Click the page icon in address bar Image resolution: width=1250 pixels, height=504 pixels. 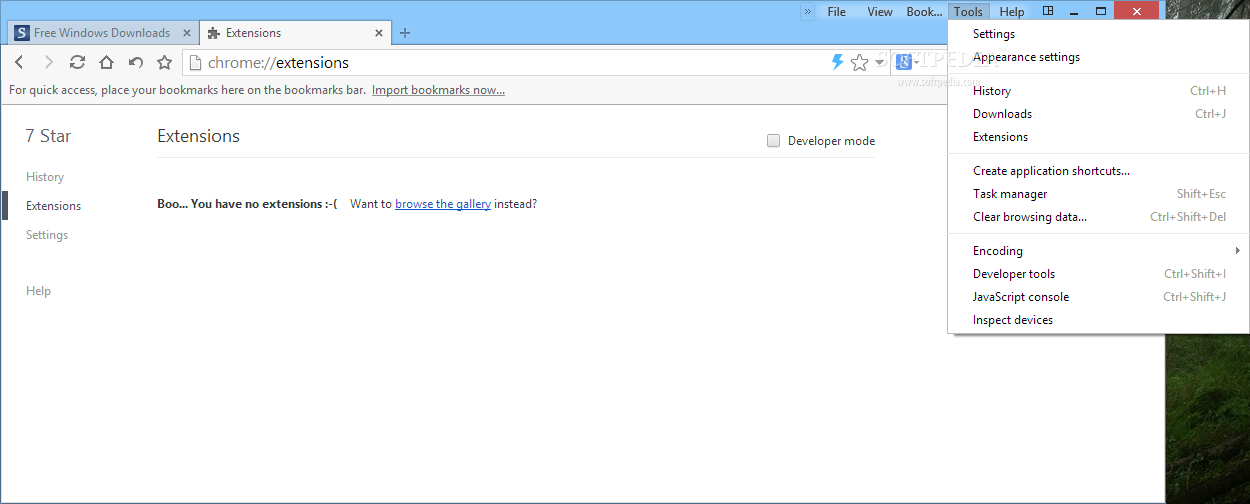195,62
